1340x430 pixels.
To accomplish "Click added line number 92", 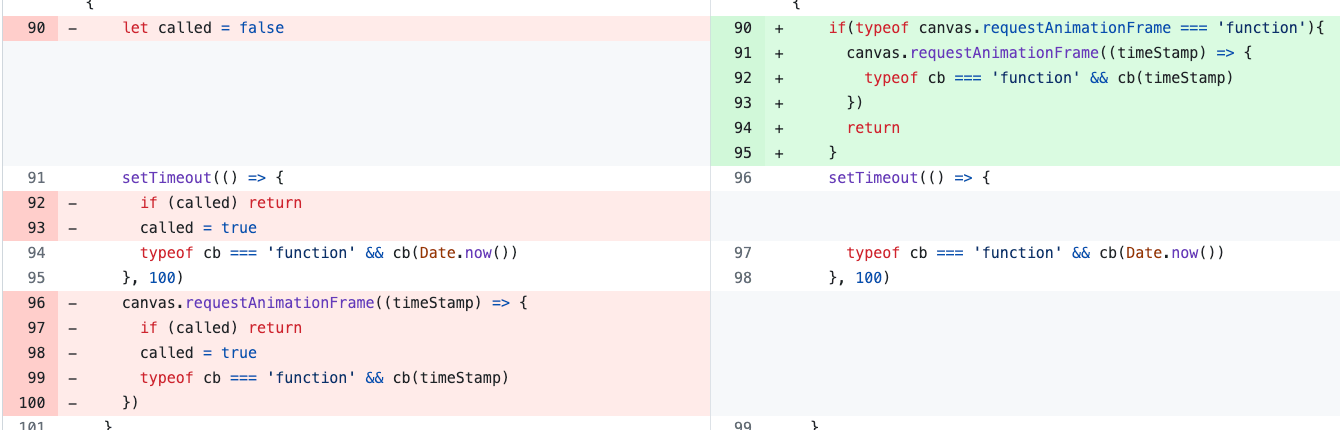I will [742, 78].
